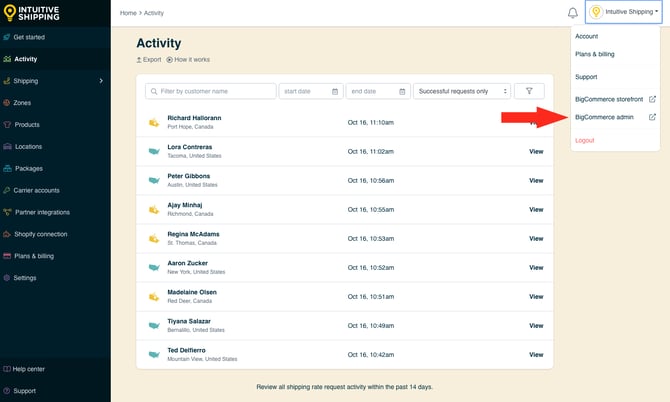
Task: Choose Support in the user menu
Action: pyautogui.click(x=586, y=77)
